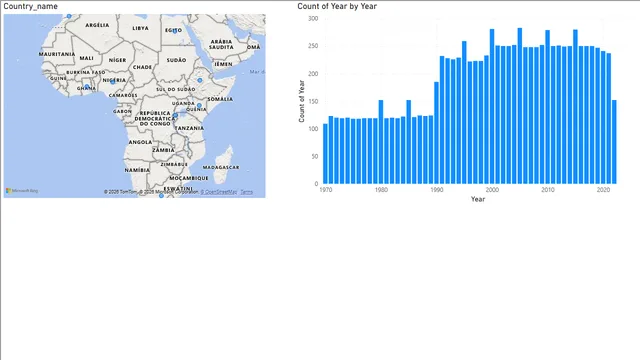Select the map bubble above the Quênia label
Viewport: 640px width, 360px height.
199,105
